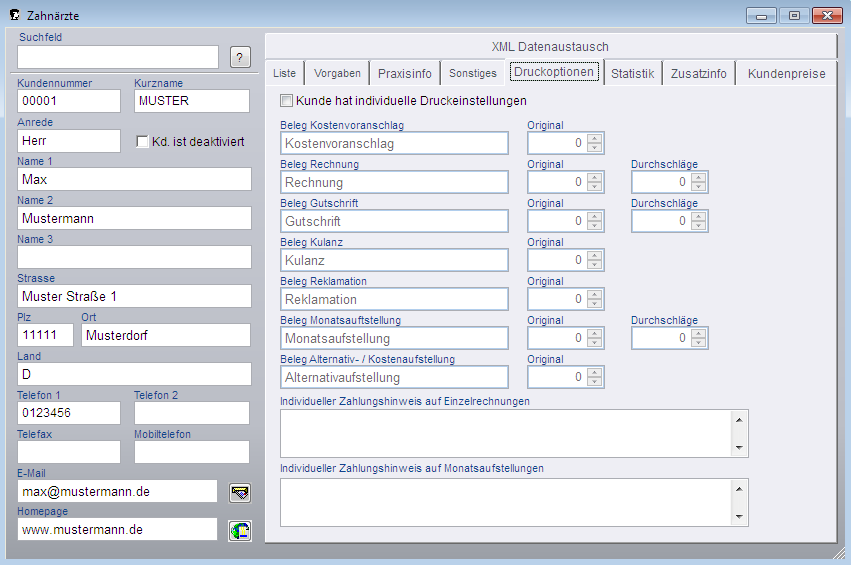Click into the Suchfeld search input
This screenshot has height=565, width=851.
(118, 57)
